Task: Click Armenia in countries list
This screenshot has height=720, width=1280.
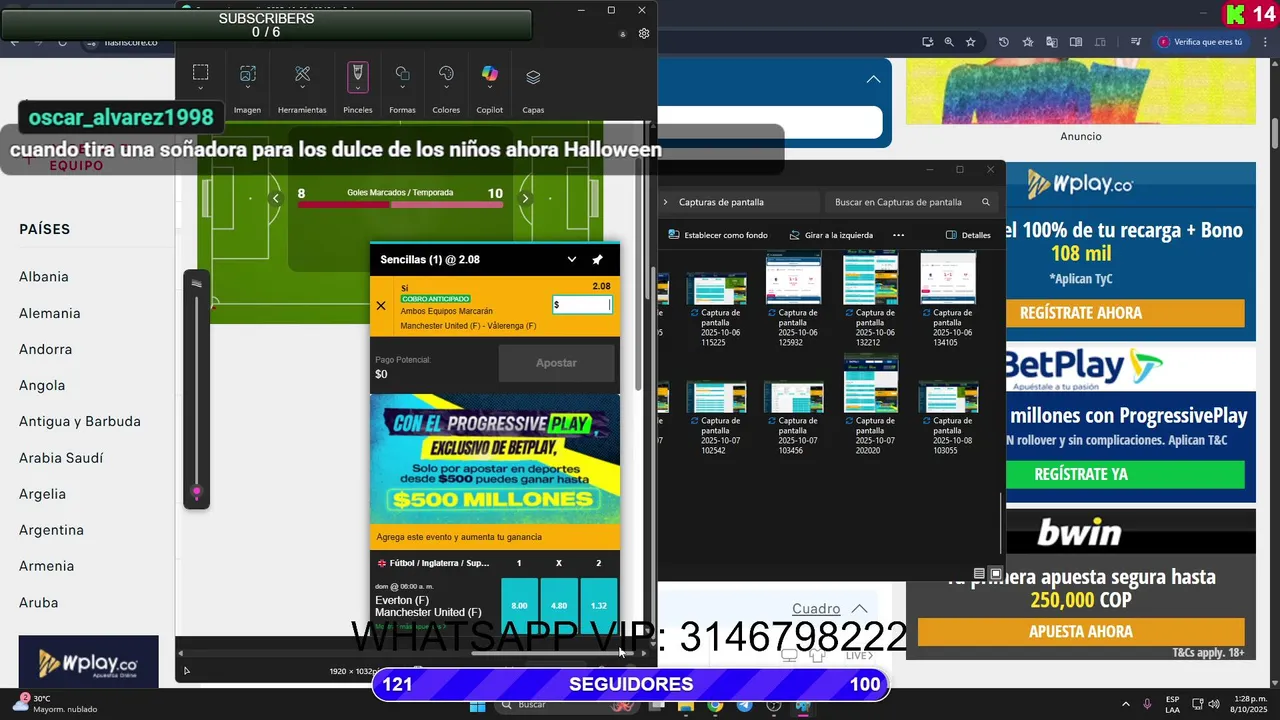Action: [x=47, y=566]
